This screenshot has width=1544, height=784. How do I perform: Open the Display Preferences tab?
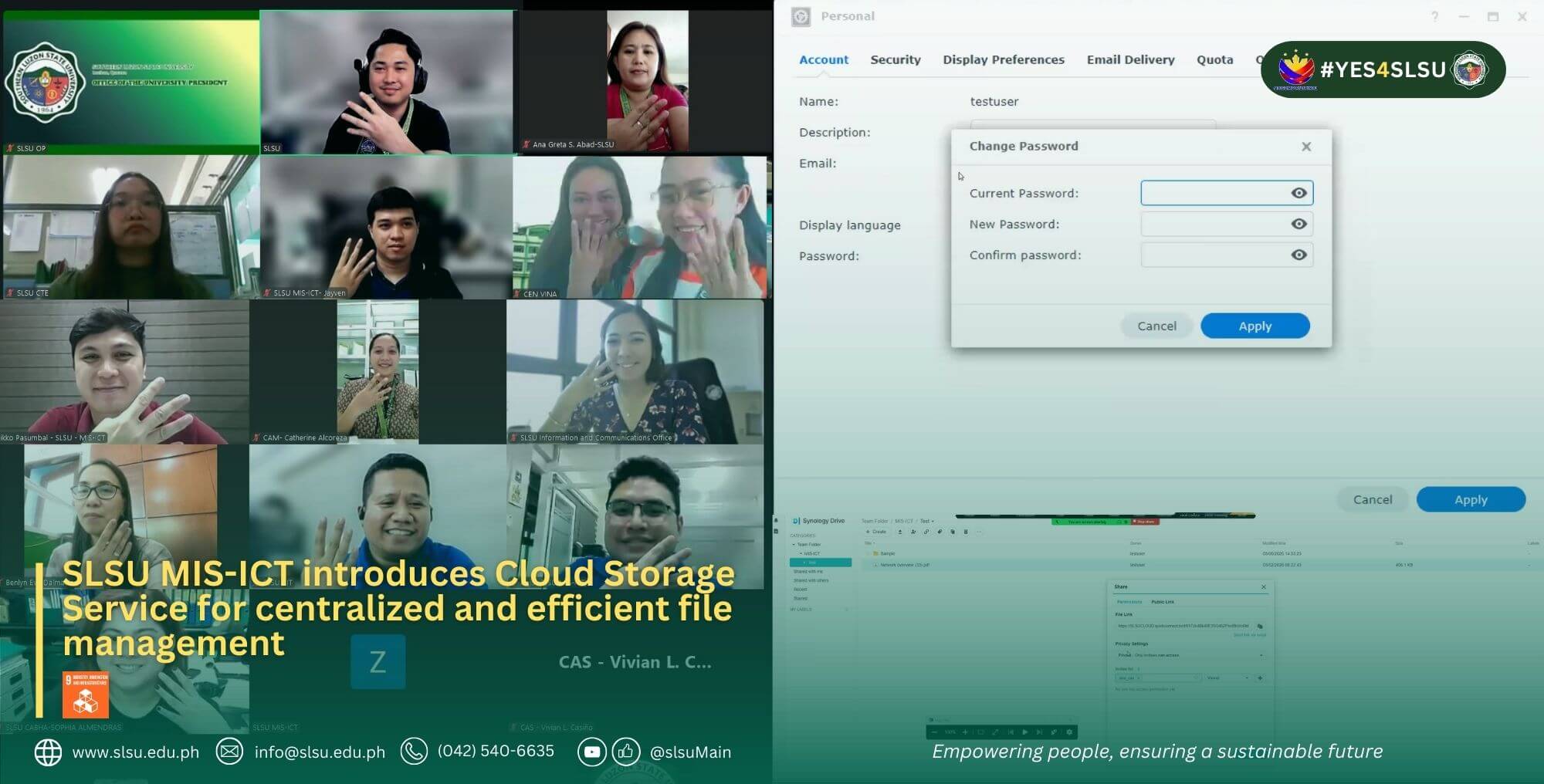click(1003, 60)
